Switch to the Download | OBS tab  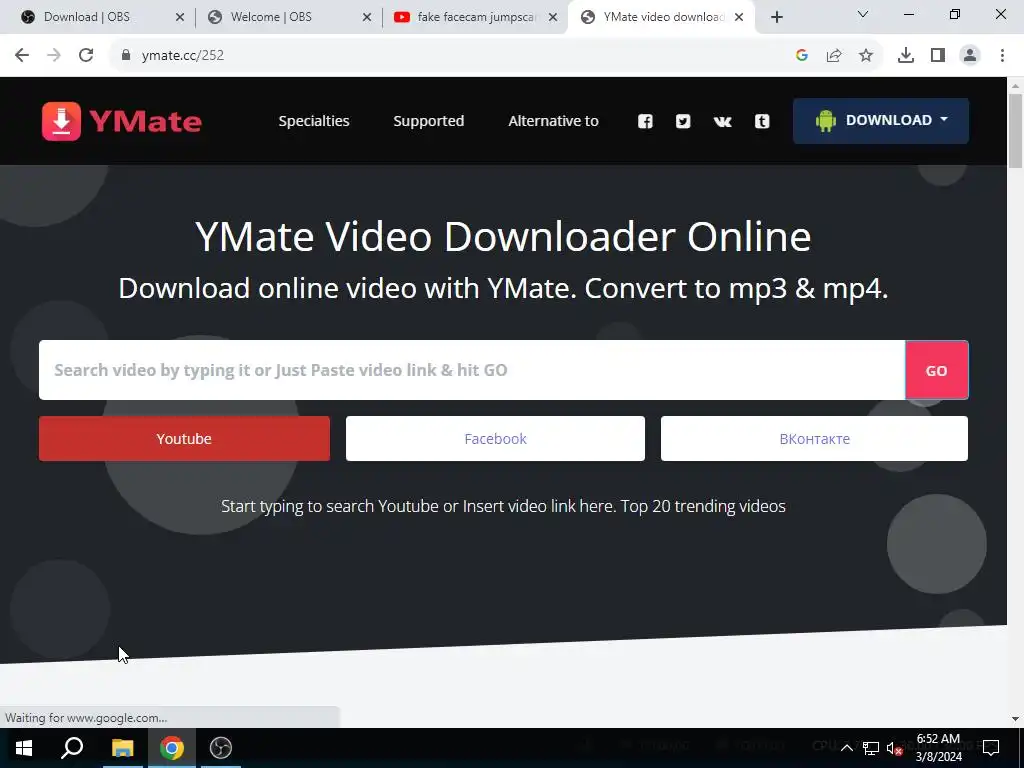87,17
